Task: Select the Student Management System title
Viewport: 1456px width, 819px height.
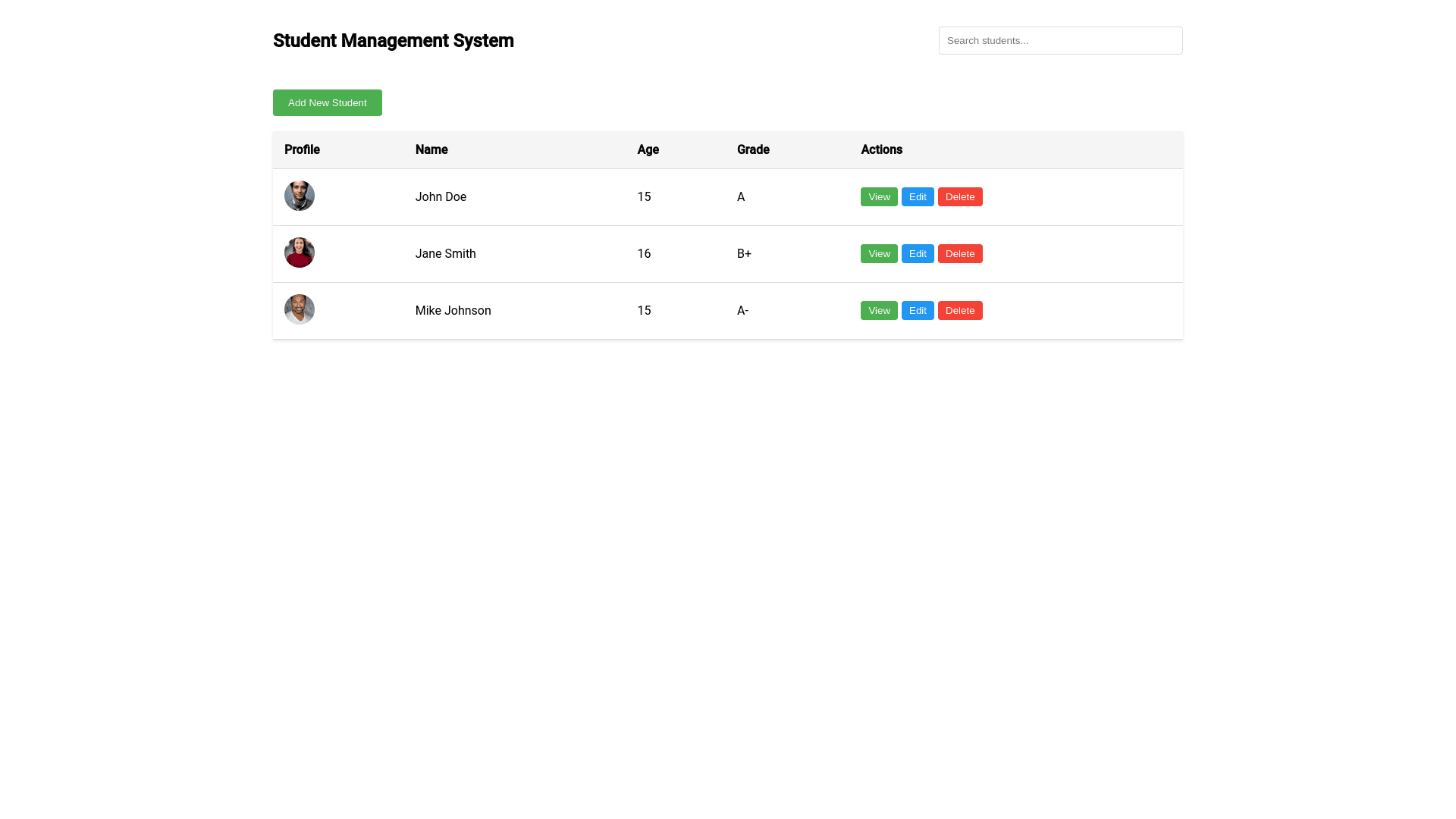Action: (393, 41)
